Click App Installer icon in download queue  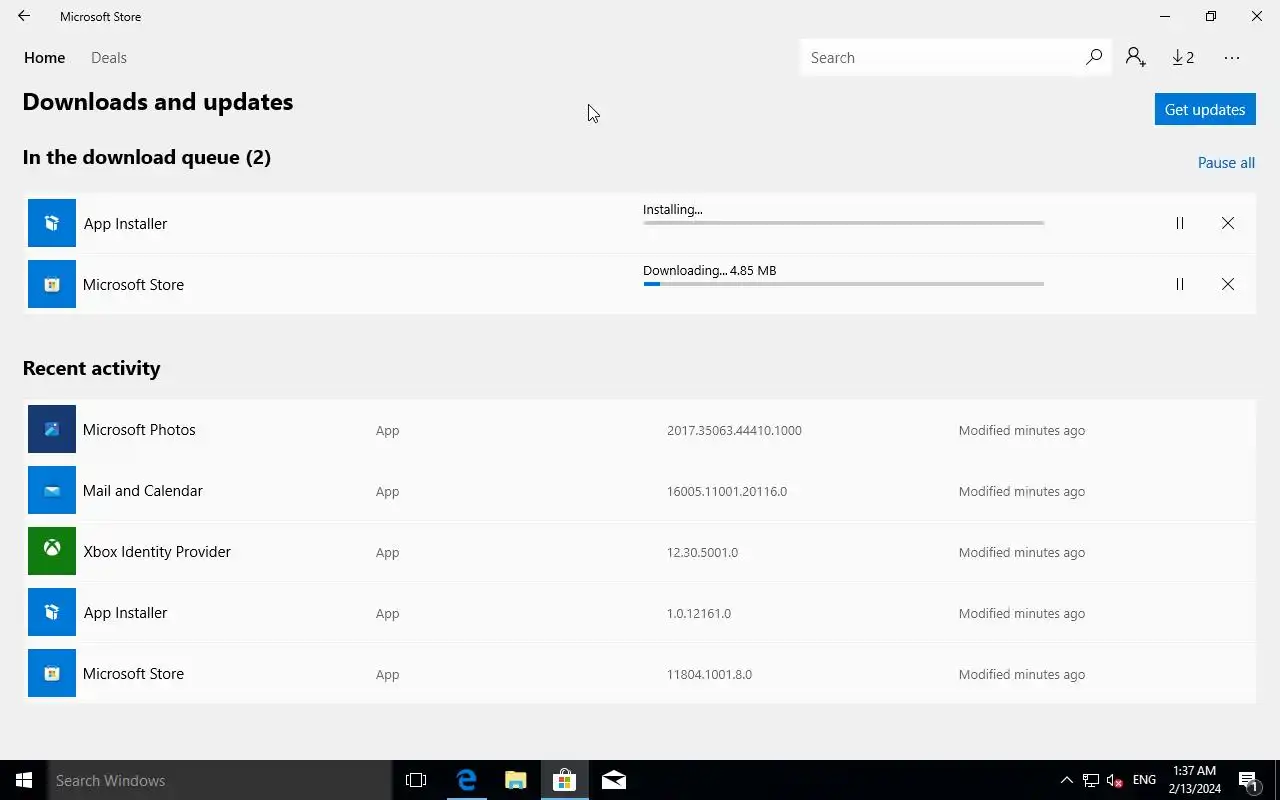(52, 223)
